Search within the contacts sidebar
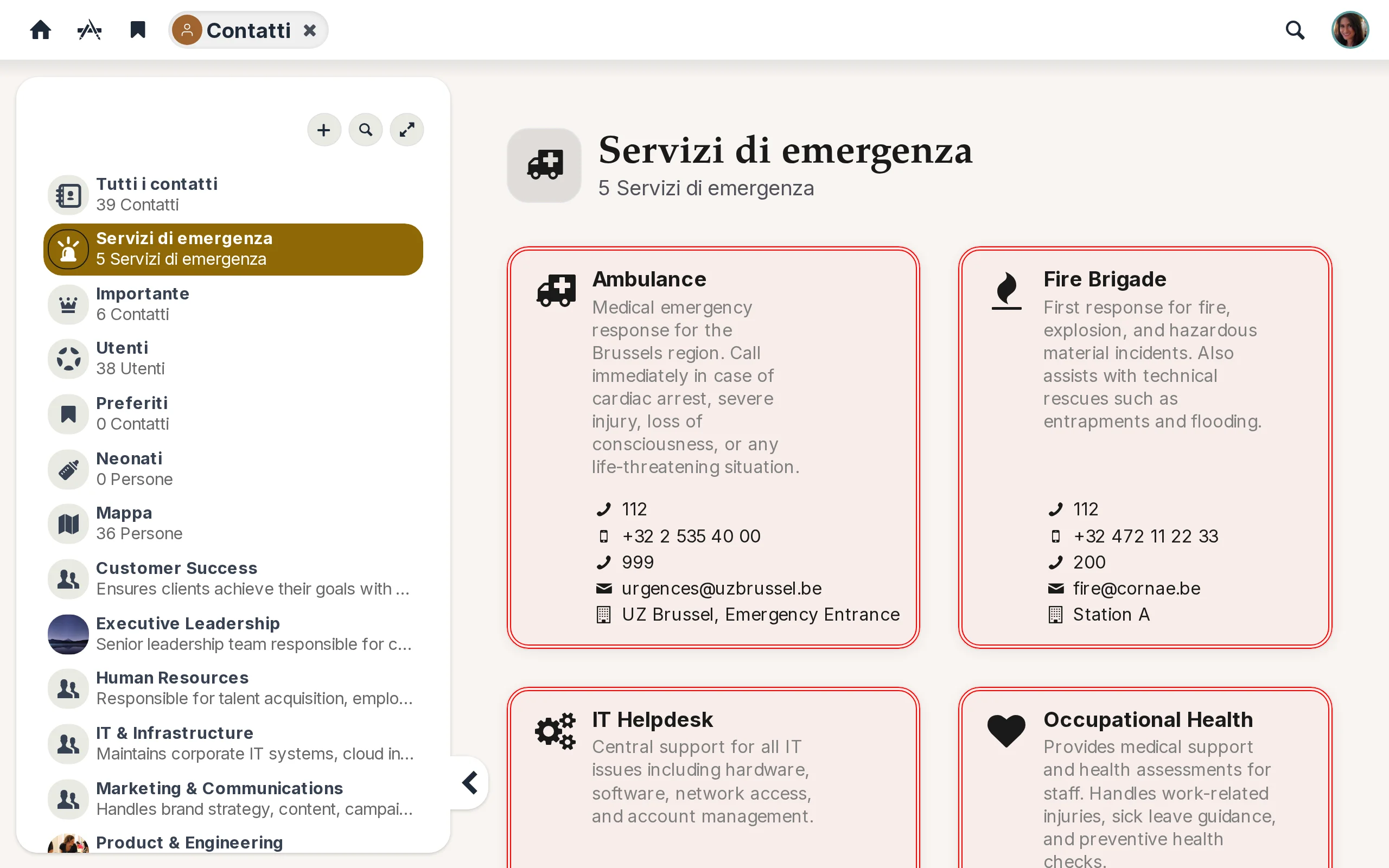 click(366, 130)
